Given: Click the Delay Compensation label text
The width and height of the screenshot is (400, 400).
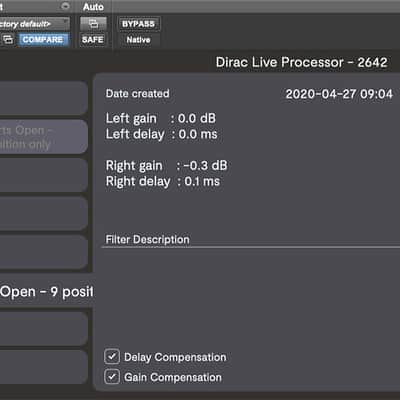Looking at the screenshot, I should coord(175,357).
